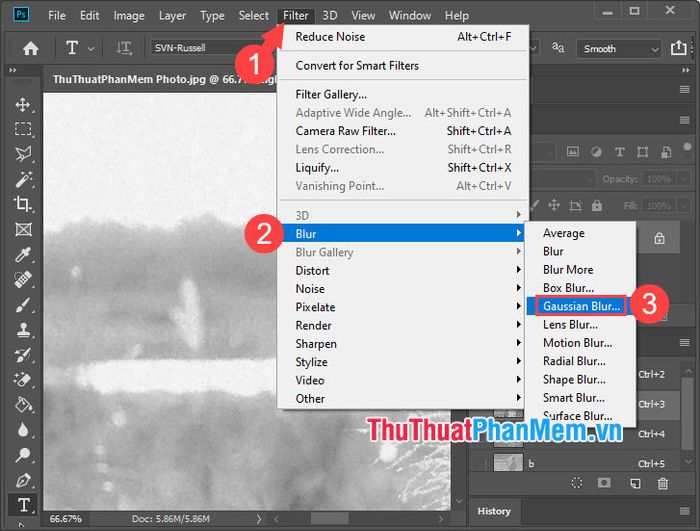Image resolution: width=700 pixels, height=531 pixels.
Task: Load channel as selection icon
Action: point(577,483)
